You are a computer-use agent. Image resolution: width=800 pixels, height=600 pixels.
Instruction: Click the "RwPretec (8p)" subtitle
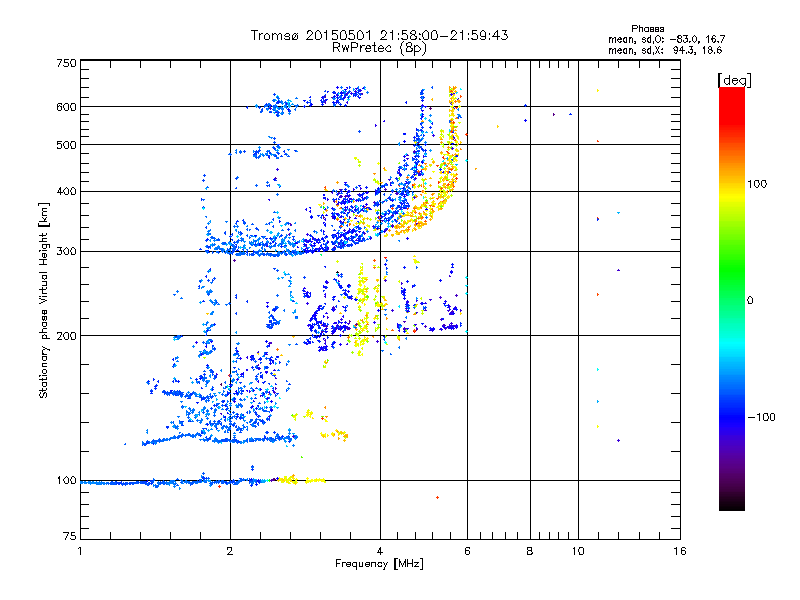(379, 48)
